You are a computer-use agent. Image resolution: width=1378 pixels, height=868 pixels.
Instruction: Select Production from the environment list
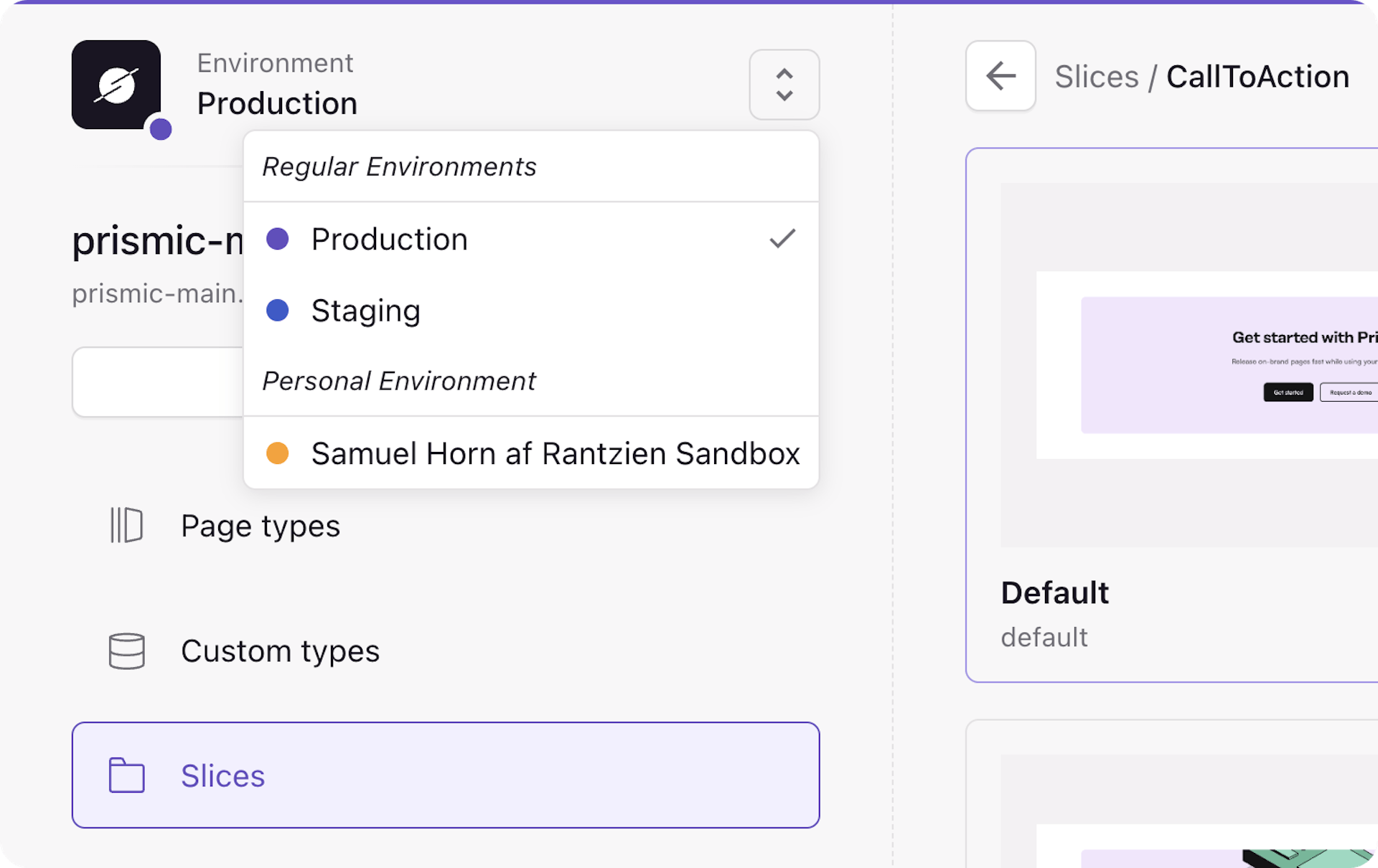point(389,239)
